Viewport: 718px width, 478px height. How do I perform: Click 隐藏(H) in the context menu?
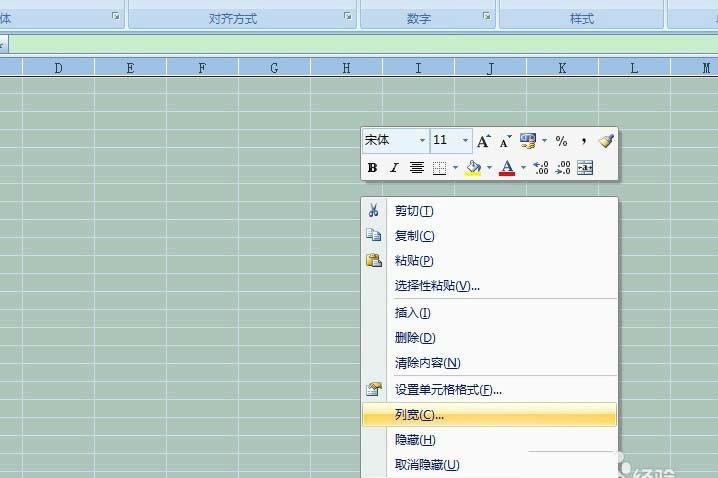point(415,440)
